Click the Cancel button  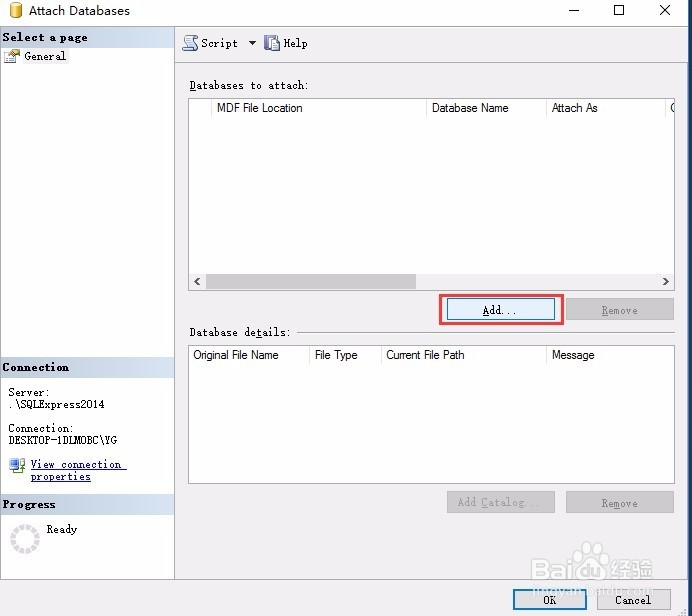point(634,599)
